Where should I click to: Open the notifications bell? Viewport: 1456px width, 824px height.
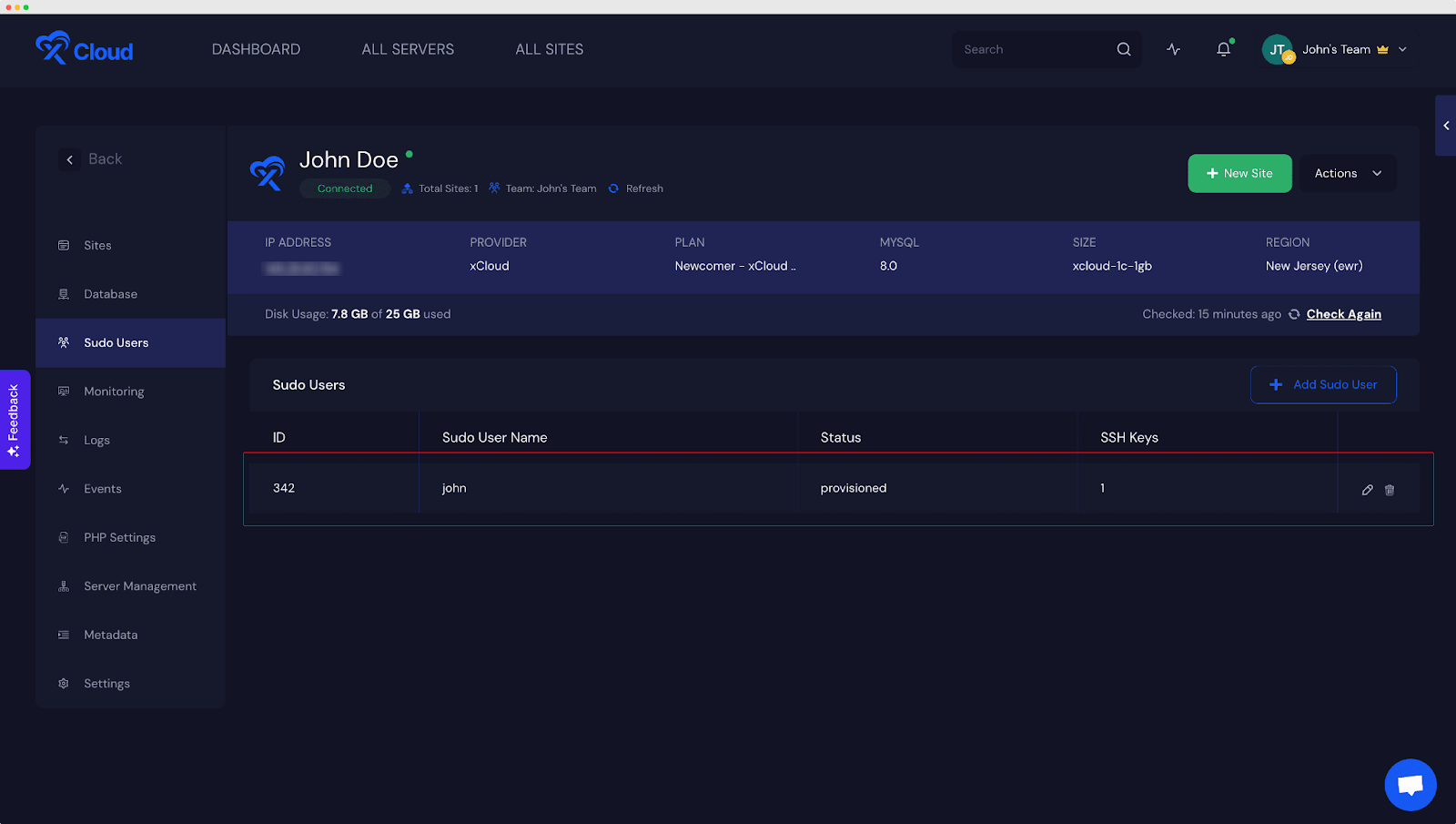point(1223,49)
